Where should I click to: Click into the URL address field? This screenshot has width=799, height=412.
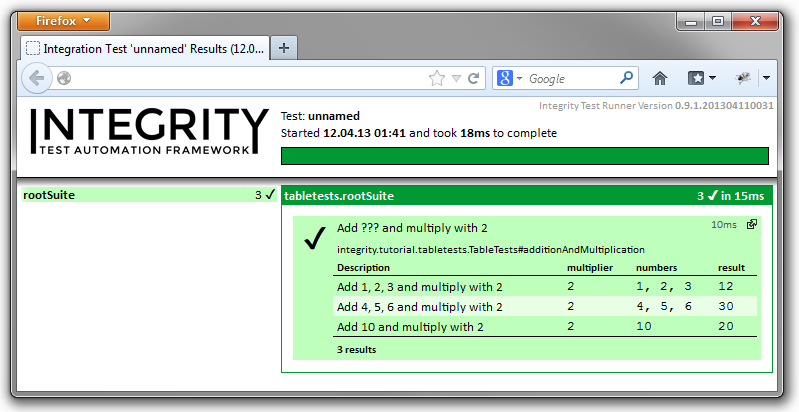coord(240,78)
